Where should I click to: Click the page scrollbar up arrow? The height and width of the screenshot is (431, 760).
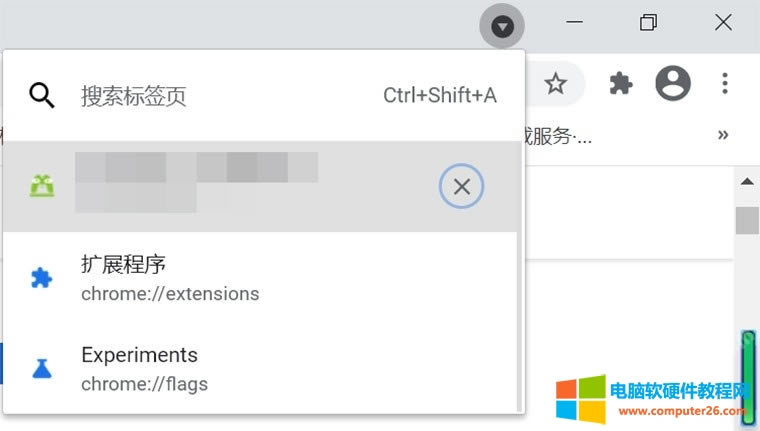pyautogui.click(x=747, y=181)
